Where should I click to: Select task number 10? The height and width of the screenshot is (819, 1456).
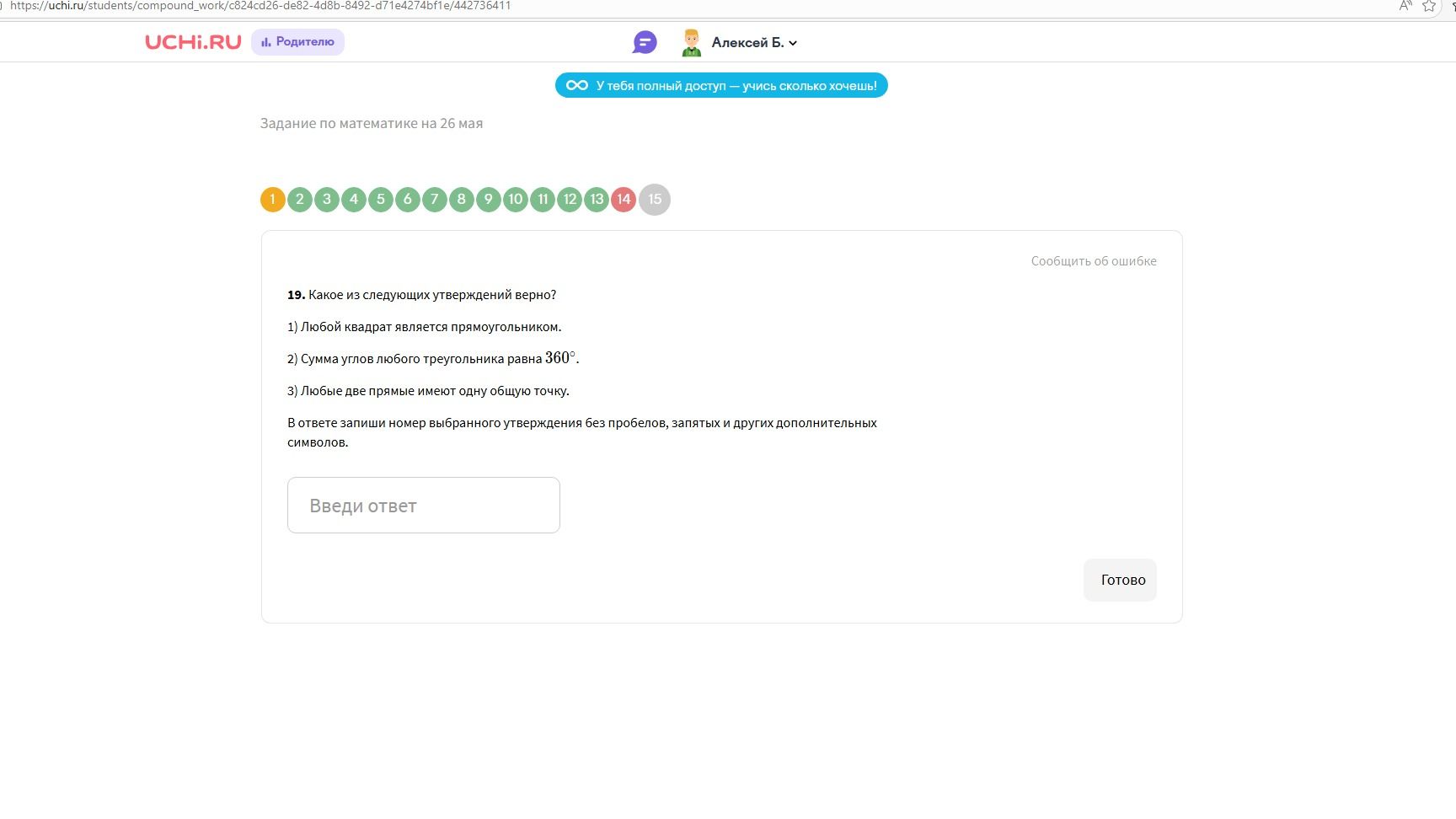pos(515,200)
